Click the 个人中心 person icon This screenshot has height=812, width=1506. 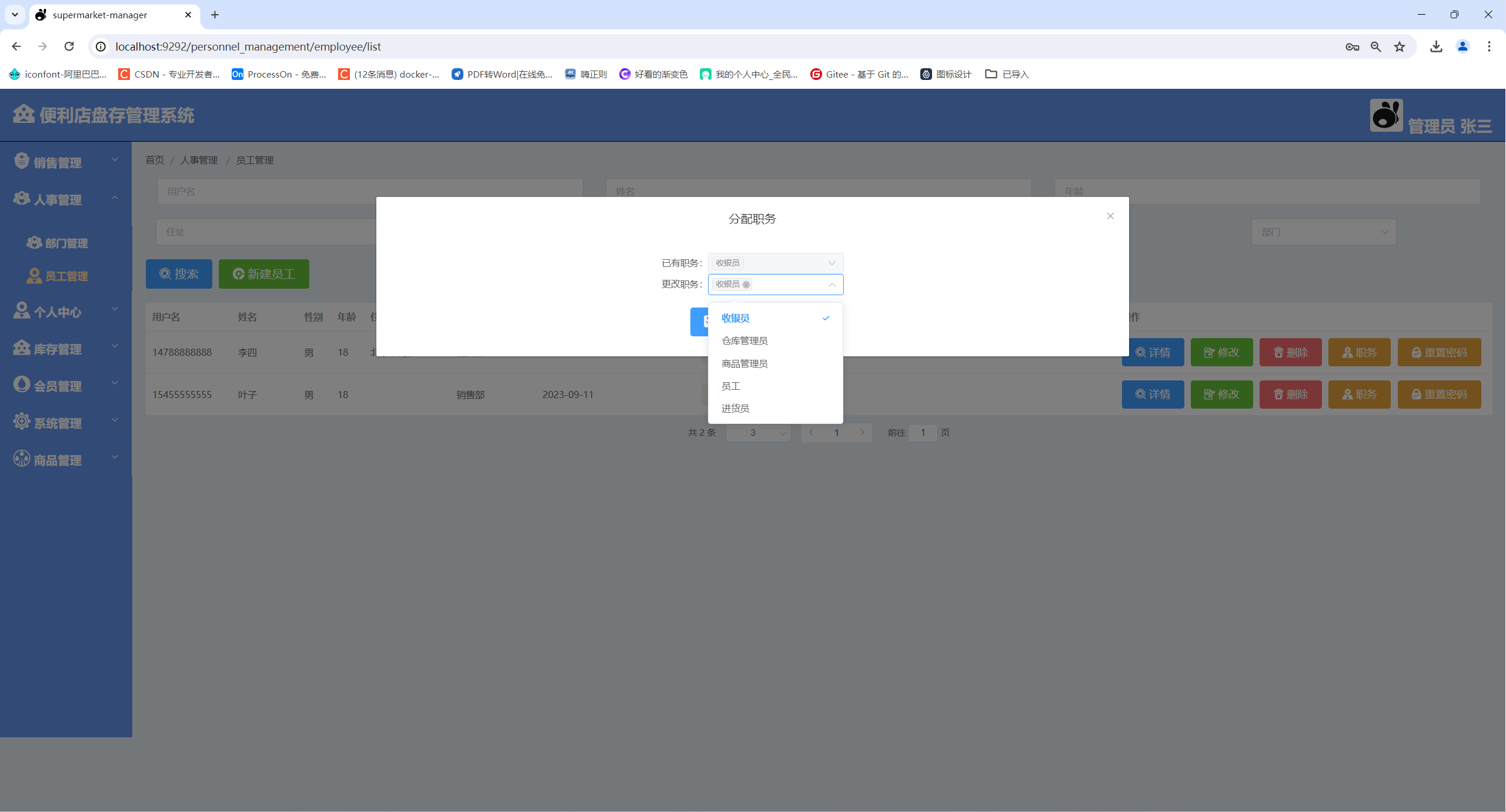click(22, 310)
